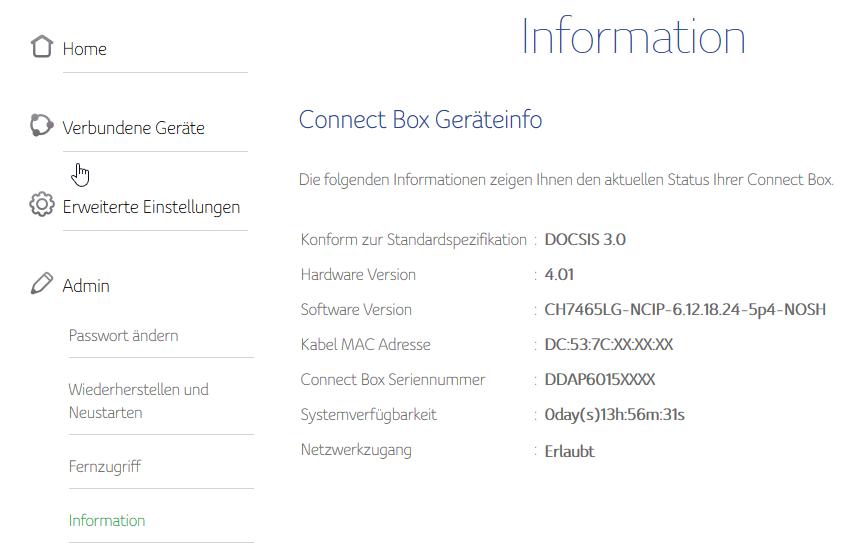
Task: Click the Netzwerkzugang status Erlaubt
Action: (569, 451)
